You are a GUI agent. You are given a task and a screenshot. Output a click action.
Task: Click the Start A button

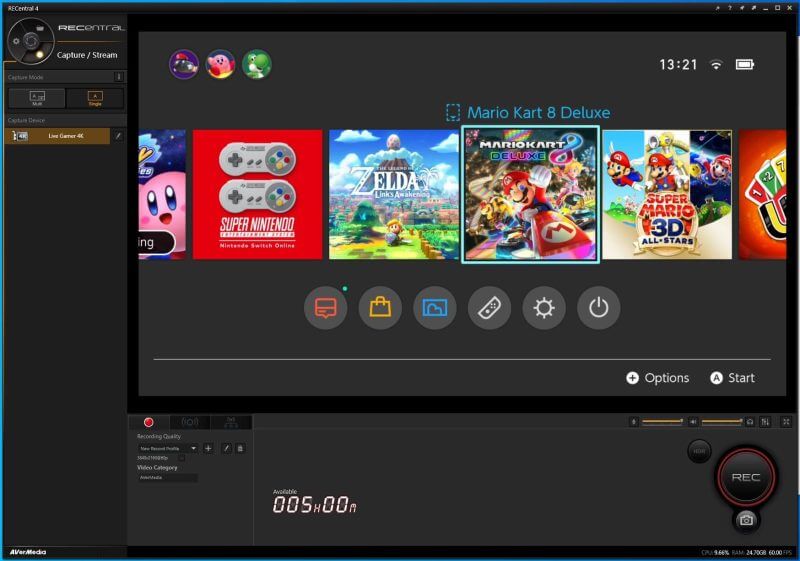732,378
